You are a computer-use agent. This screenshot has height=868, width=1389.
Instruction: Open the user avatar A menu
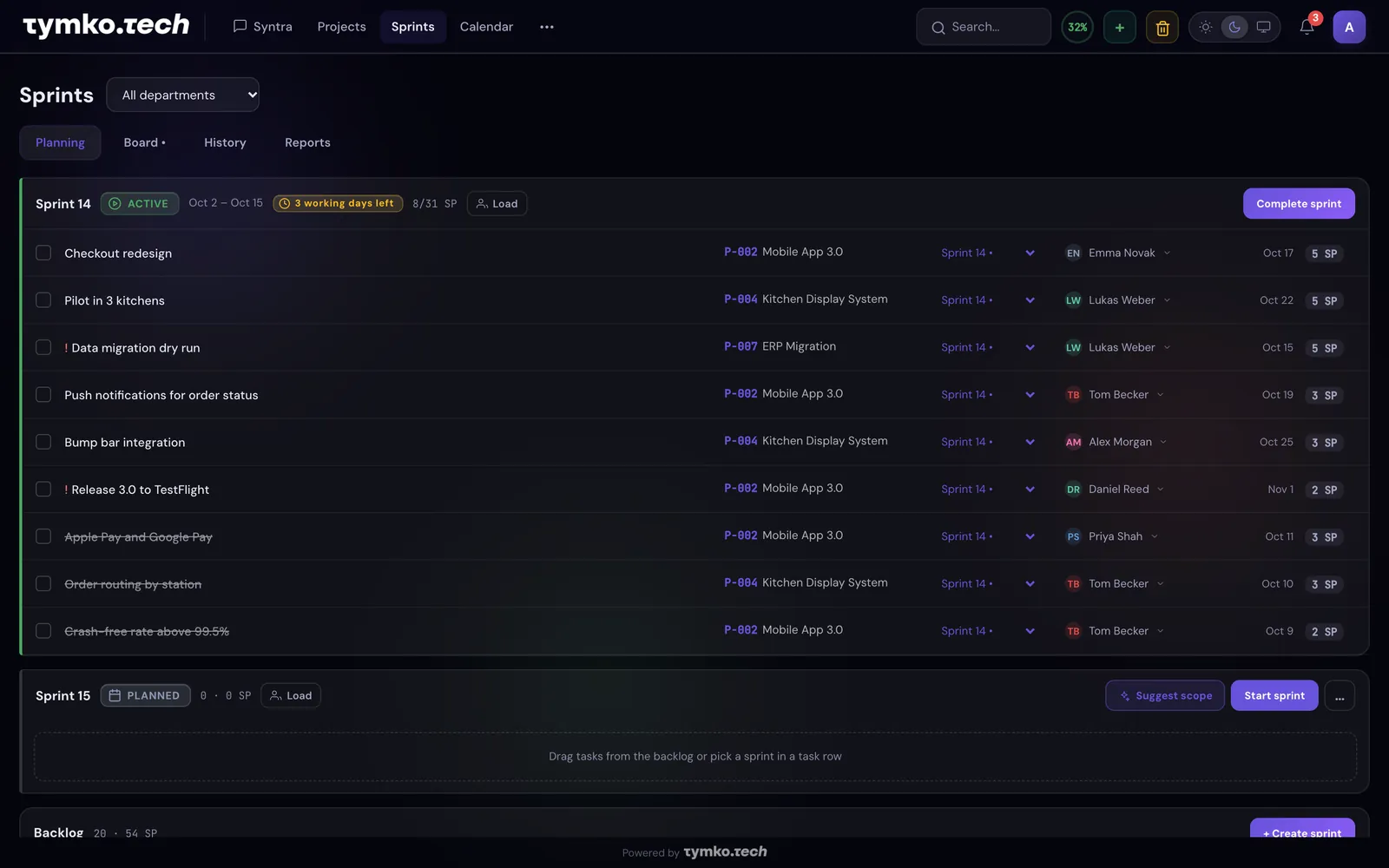click(1349, 27)
